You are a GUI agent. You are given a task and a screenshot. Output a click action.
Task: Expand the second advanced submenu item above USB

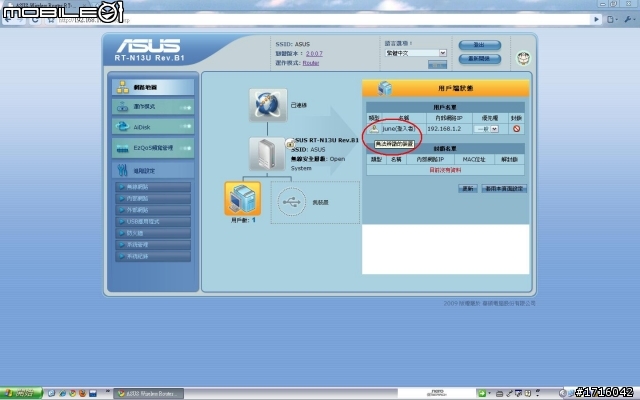click(153, 198)
